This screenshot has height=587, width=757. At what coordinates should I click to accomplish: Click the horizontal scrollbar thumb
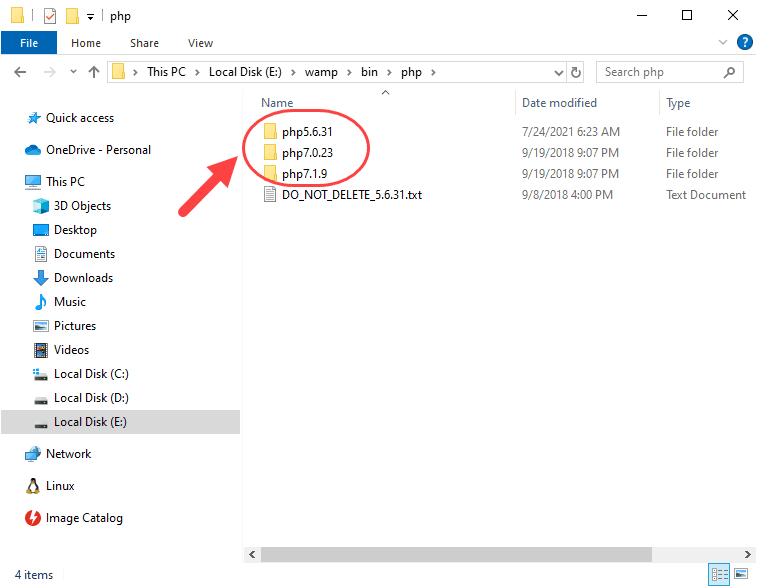pos(456,554)
